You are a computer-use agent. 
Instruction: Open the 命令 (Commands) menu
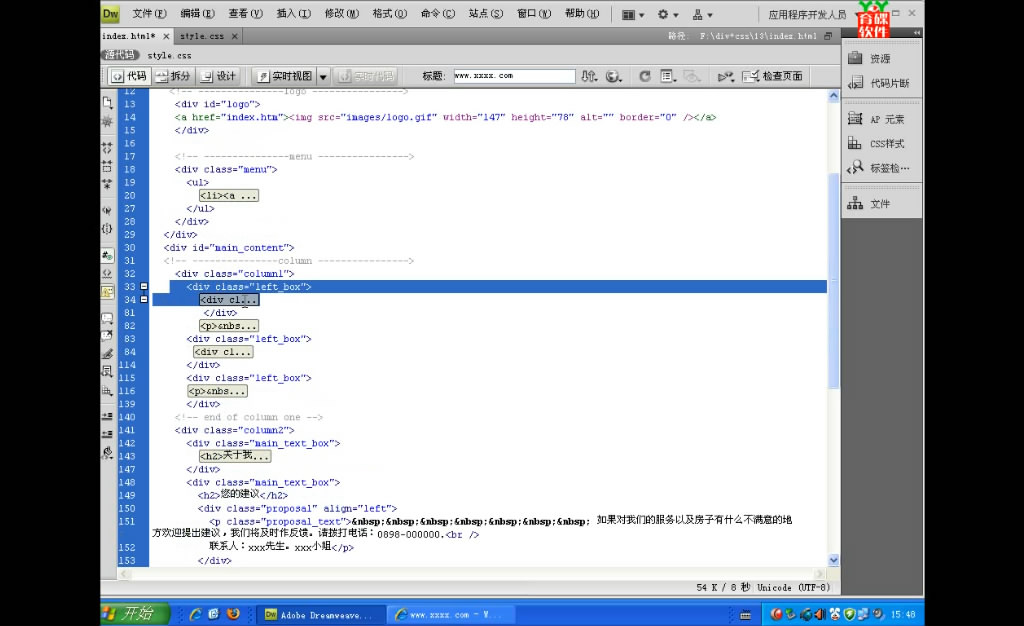tap(438, 14)
